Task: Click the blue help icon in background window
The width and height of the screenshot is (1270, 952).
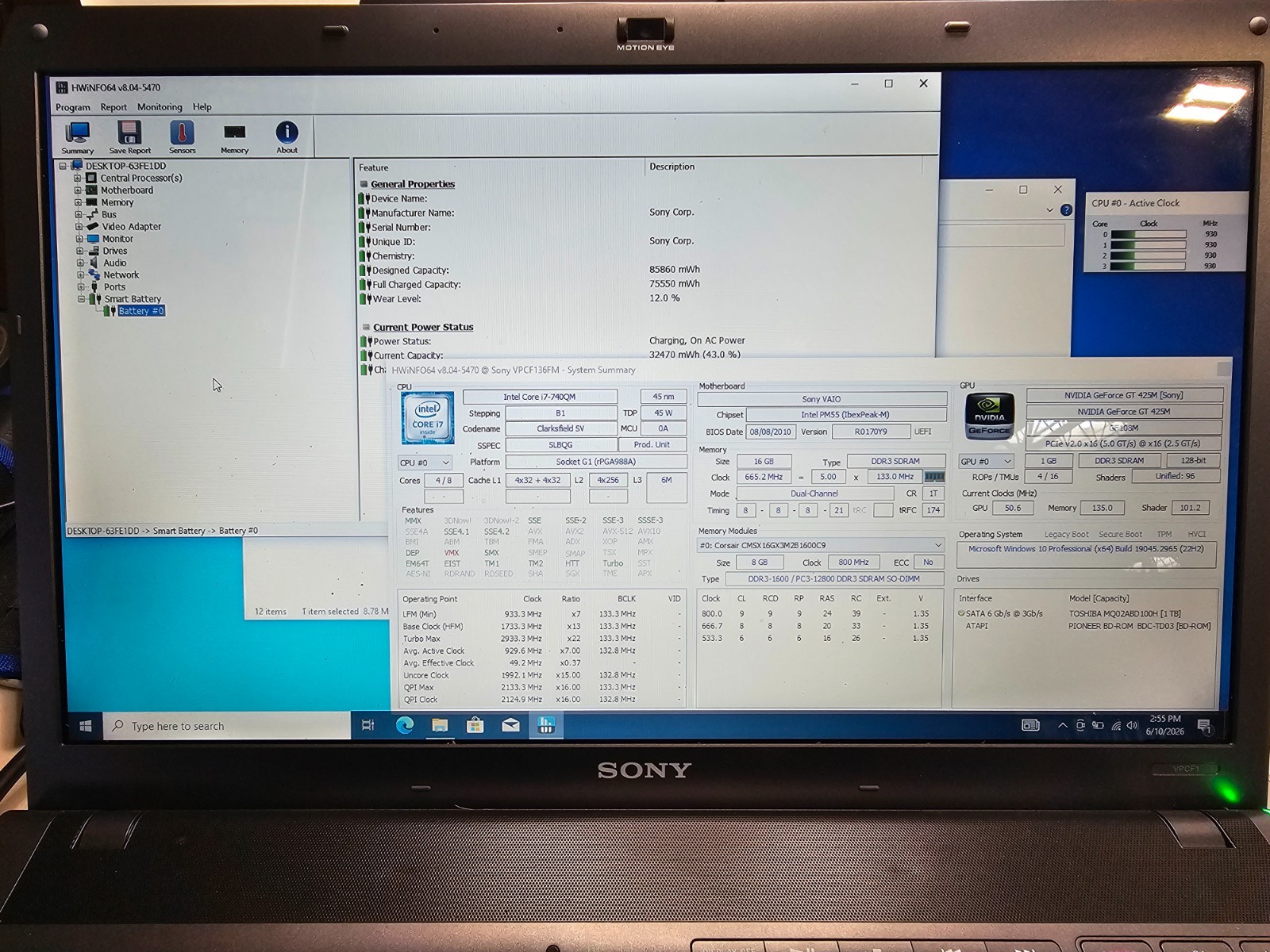Action: click(x=1066, y=210)
